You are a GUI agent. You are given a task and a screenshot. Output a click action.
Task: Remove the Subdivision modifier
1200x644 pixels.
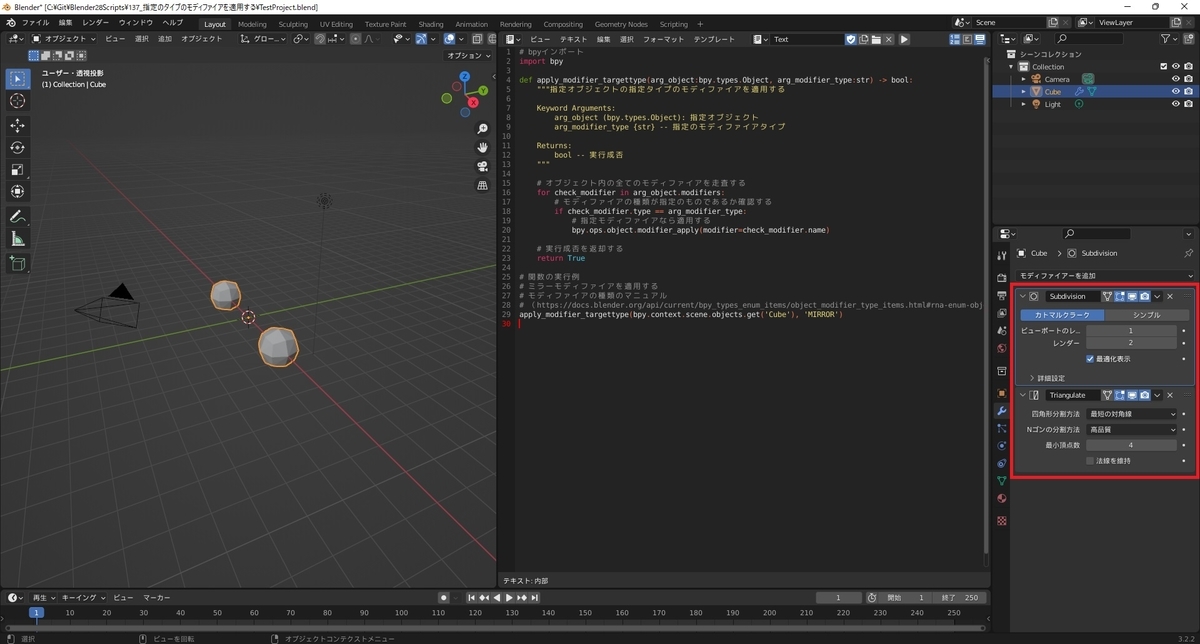(x=1170, y=296)
